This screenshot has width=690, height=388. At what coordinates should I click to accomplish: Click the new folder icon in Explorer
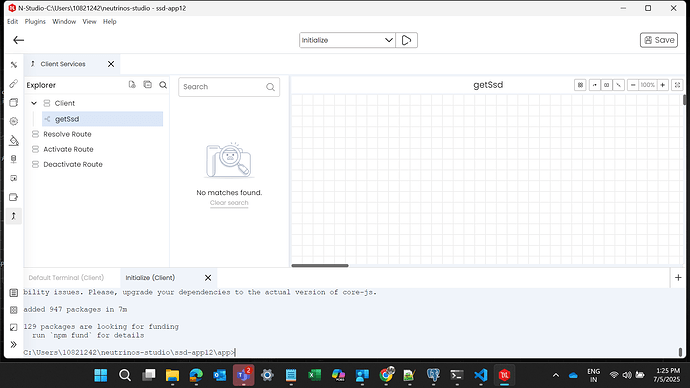147,84
